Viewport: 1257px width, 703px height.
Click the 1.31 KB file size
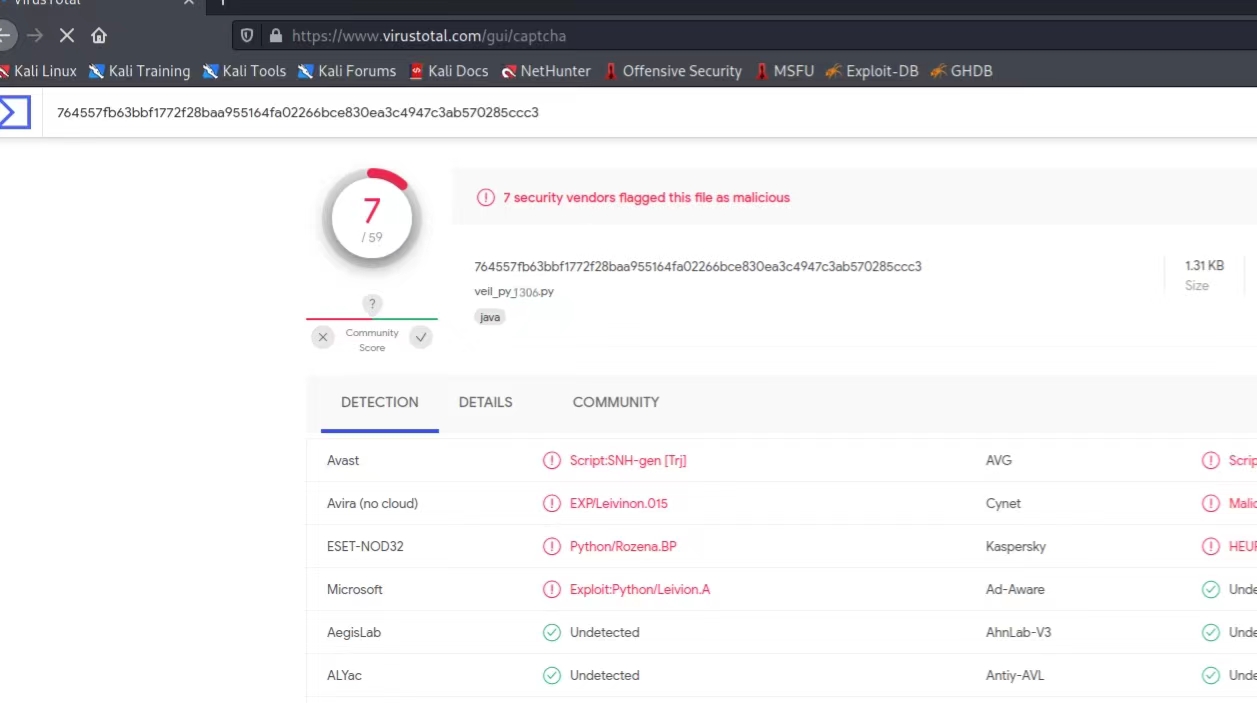[1204, 266]
